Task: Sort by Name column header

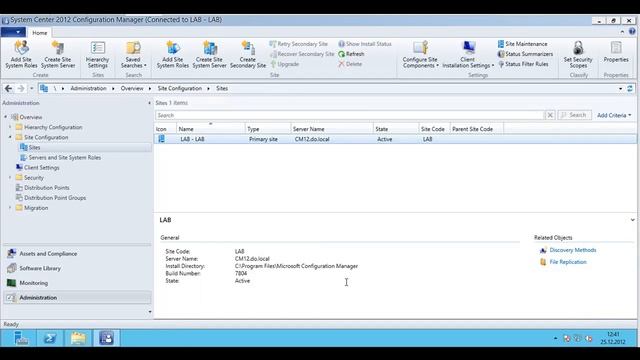Action: pos(211,129)
